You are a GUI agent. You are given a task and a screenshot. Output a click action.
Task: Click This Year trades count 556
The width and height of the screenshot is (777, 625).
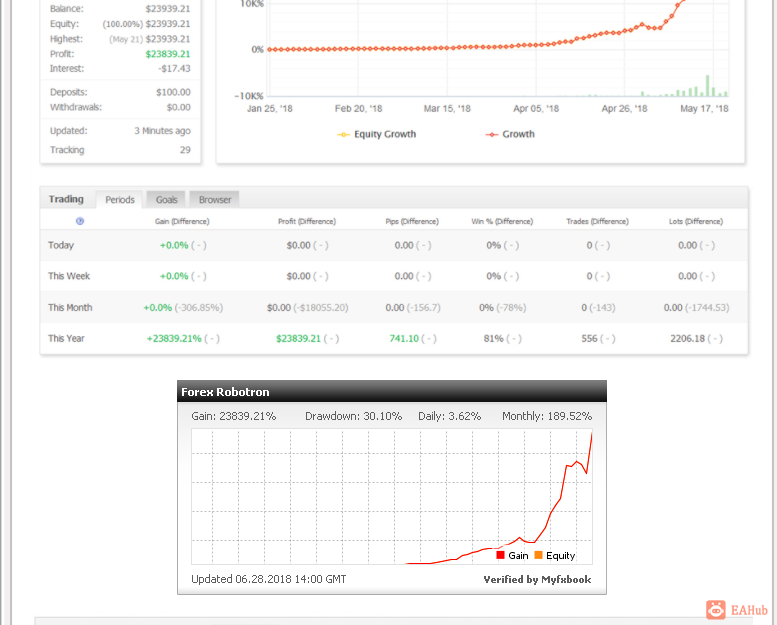[589, 339]
